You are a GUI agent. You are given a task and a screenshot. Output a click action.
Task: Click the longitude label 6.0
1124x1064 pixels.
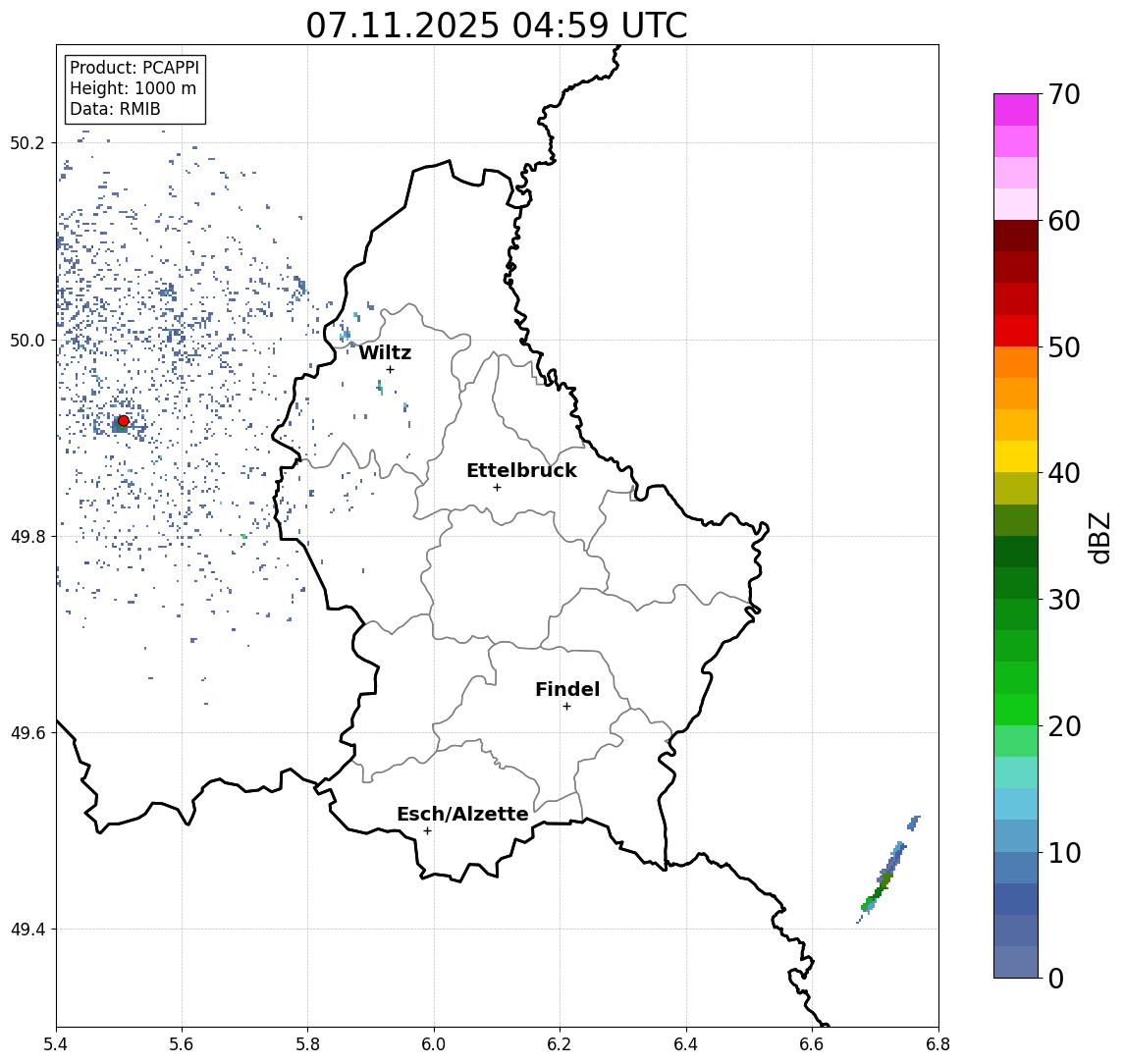tap(435, 1044)
